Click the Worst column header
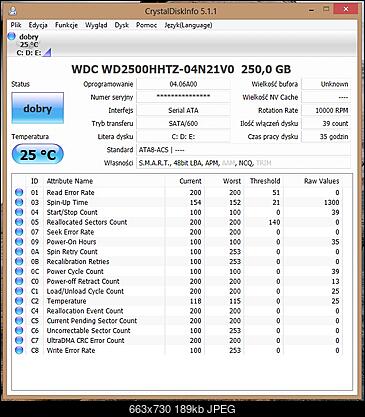 pyautogui.click(x=224, y=181)
